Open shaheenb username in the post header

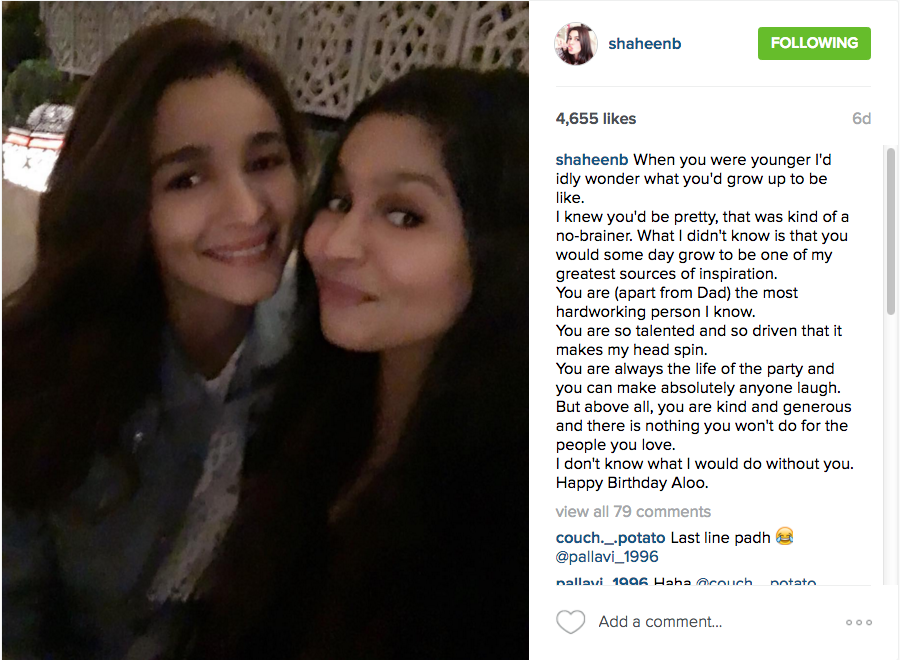pos(645,44)
